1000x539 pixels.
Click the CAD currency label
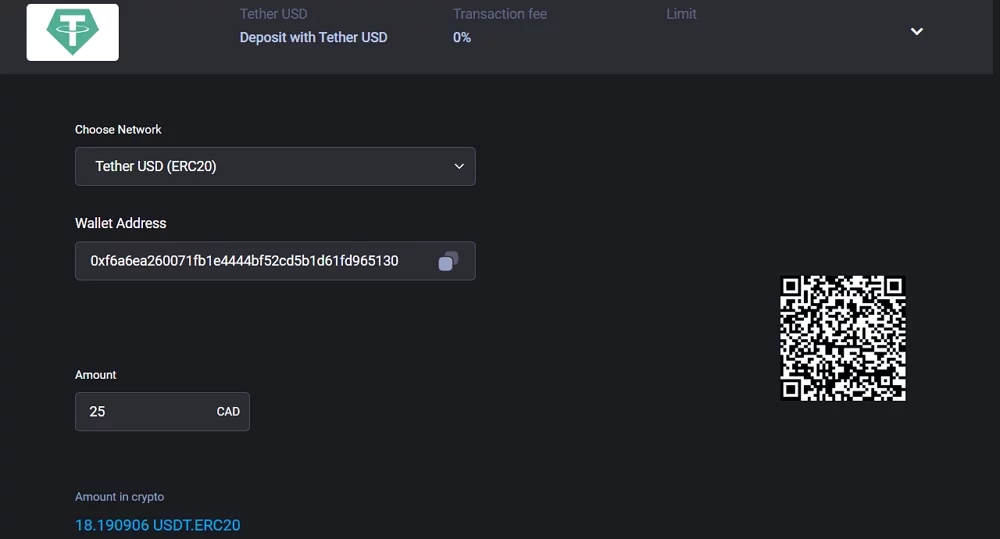tap(228, 411)
